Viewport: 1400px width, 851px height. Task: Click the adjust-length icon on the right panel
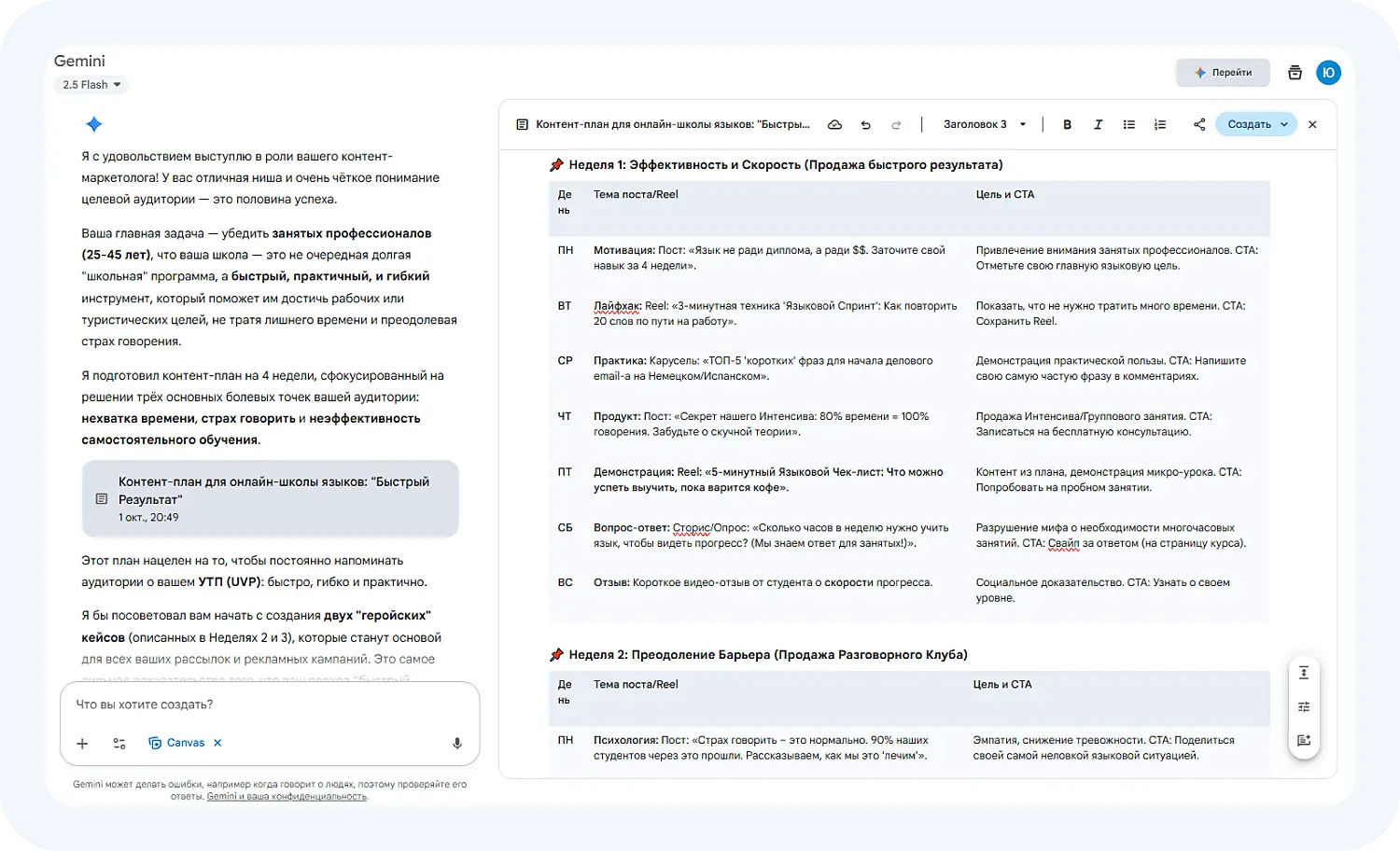pos(1303,672)
